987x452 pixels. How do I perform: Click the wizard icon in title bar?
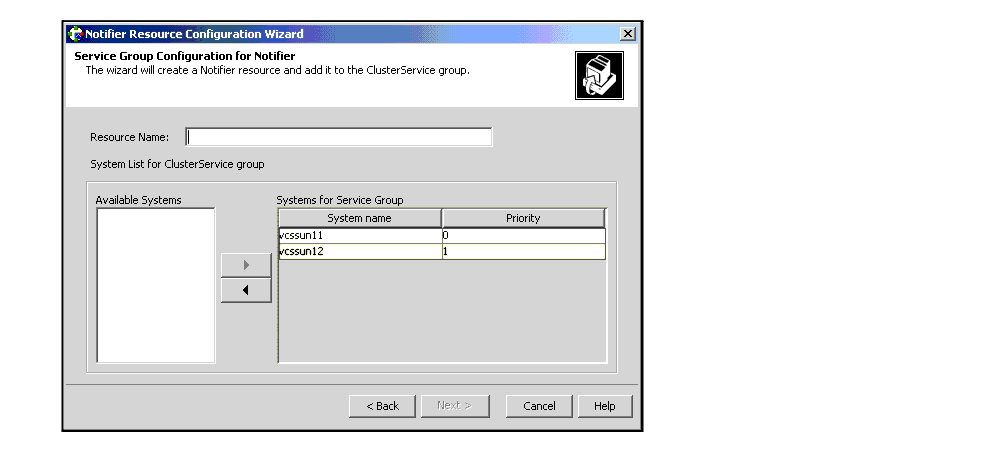click(75, 34)
